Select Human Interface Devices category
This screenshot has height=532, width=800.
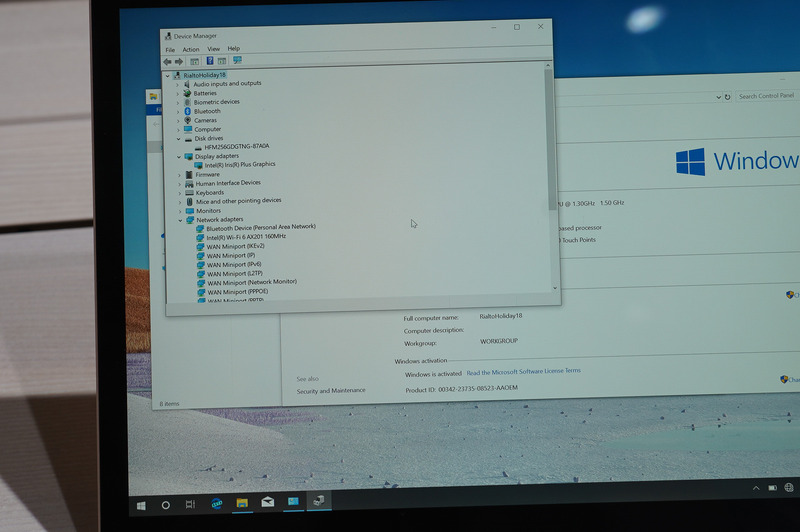pyautogui.click(x=228, y=183)
